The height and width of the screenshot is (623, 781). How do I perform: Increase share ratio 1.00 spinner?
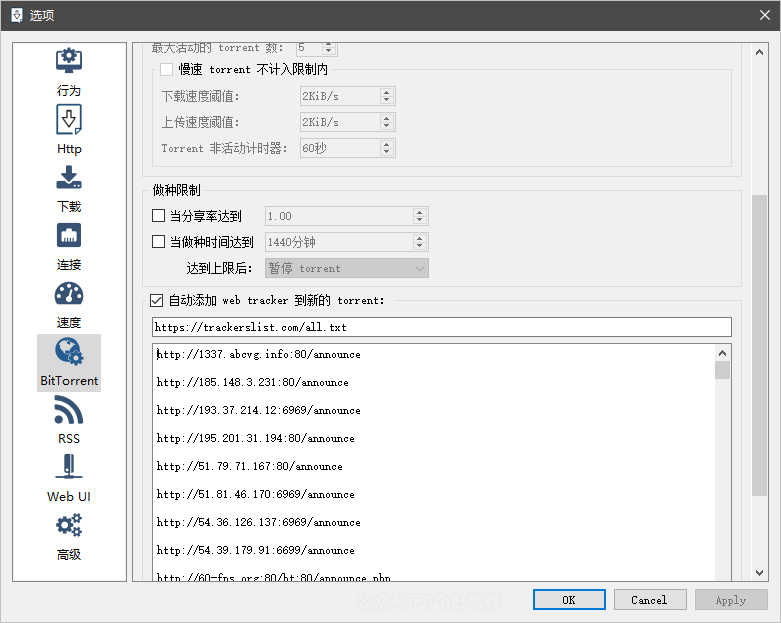click(x=419, y=212)
